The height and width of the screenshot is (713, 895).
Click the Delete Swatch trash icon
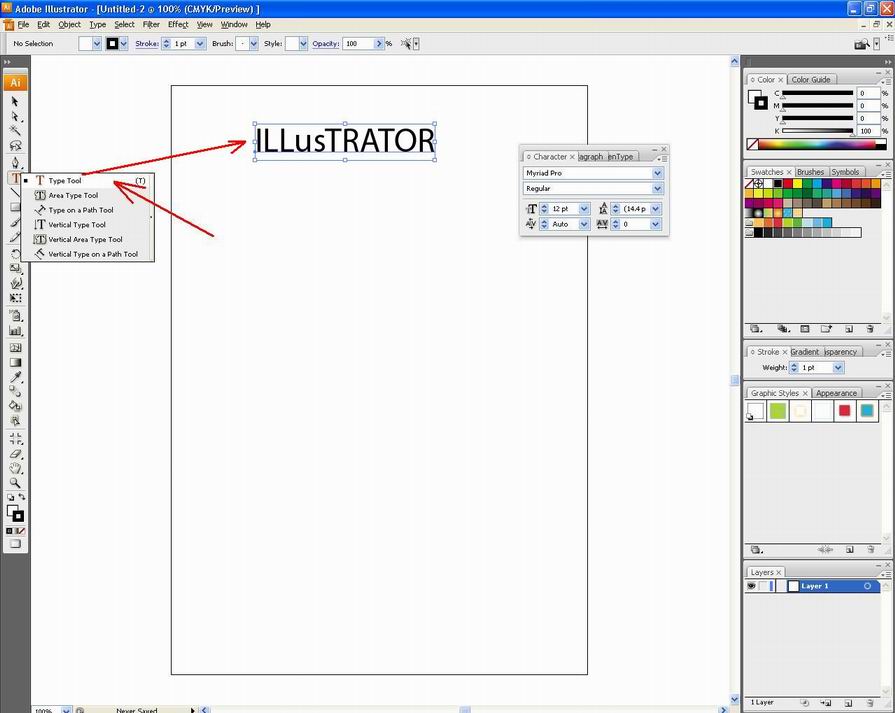tap(870, 329)
